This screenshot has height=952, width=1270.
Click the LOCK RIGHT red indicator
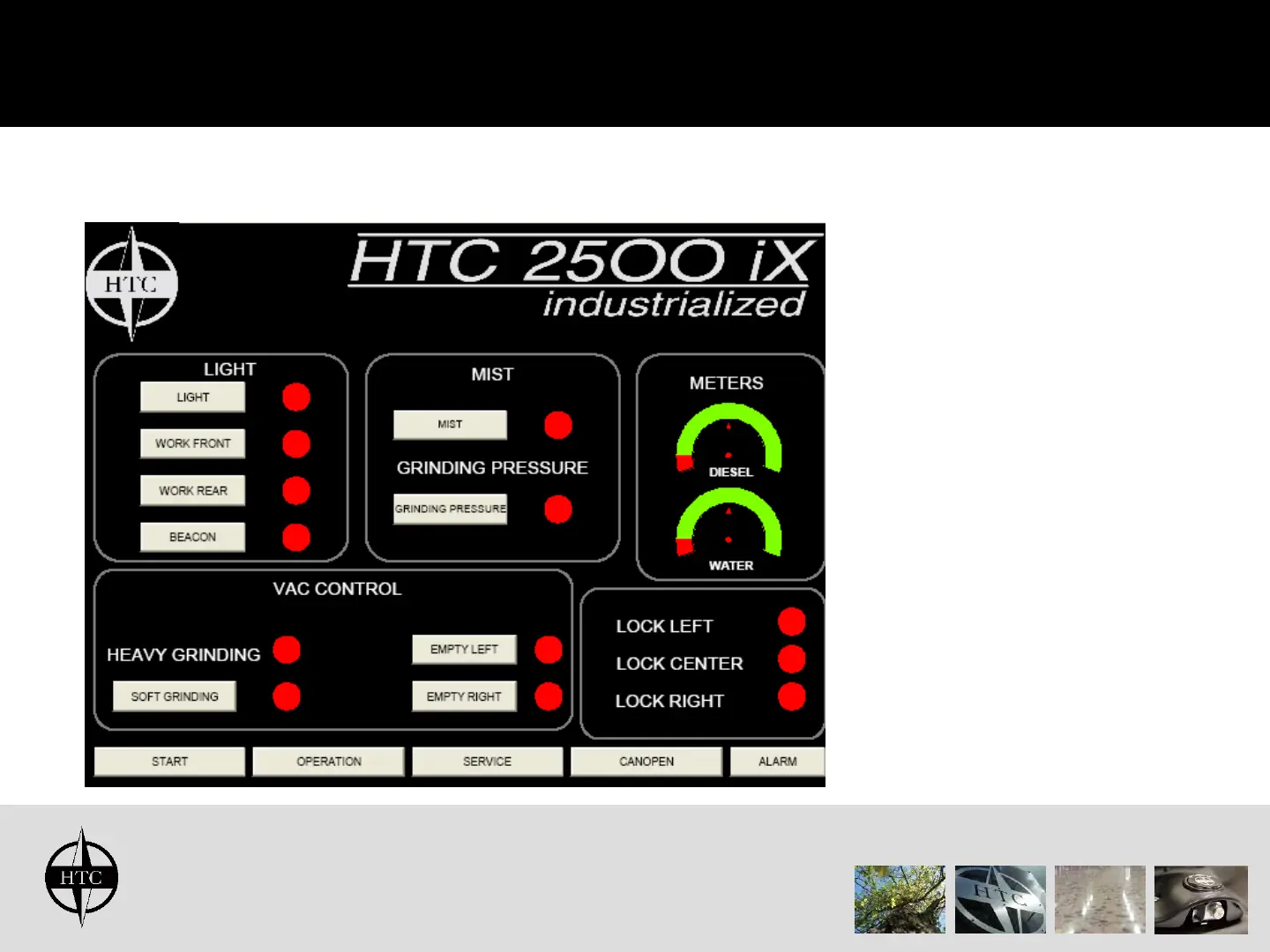(792, 696)
